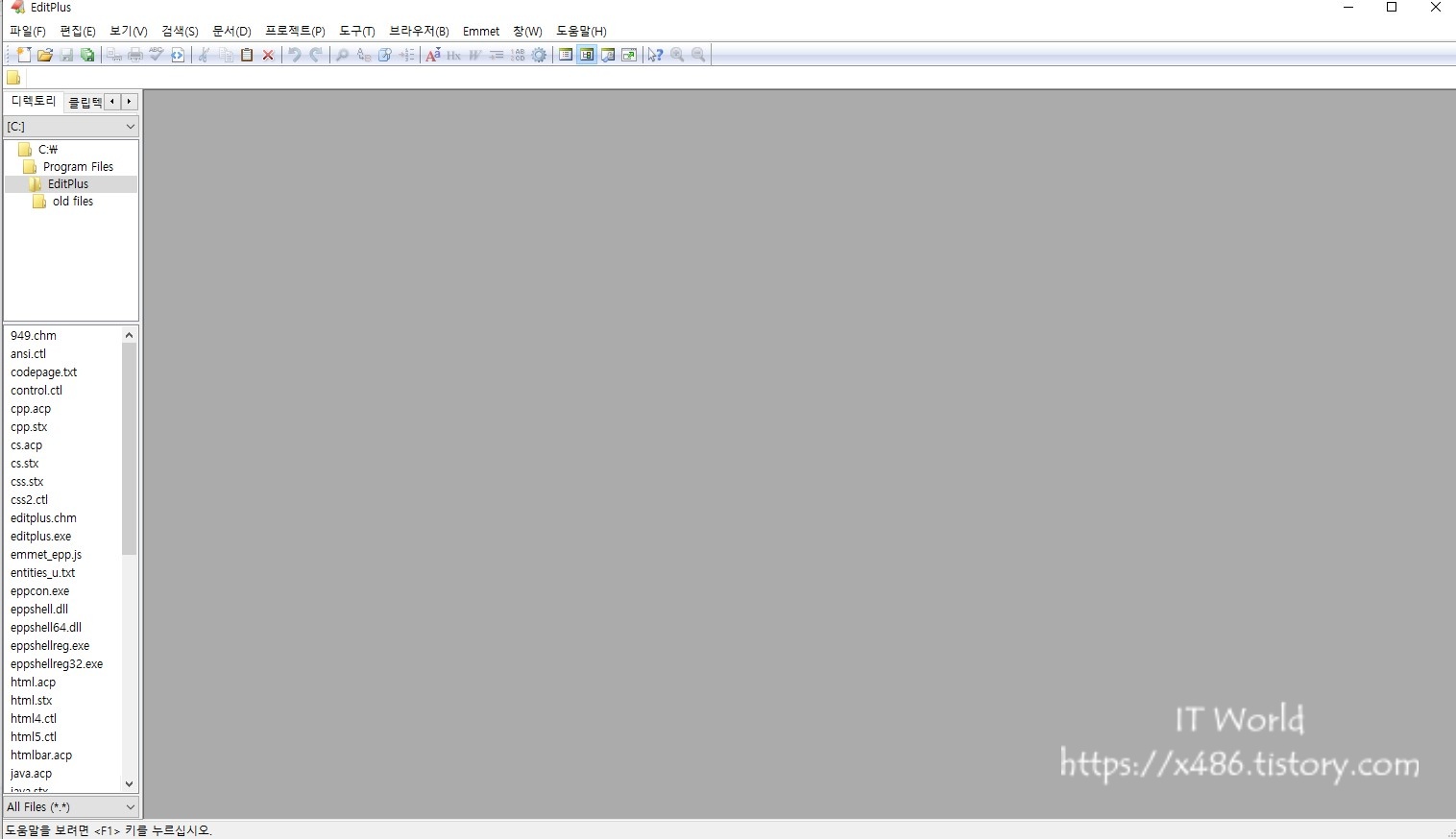Click the Undo arrow icon
Viewport: 1456px width, 839px height.
pyautogui.click(x=295, y=55)
